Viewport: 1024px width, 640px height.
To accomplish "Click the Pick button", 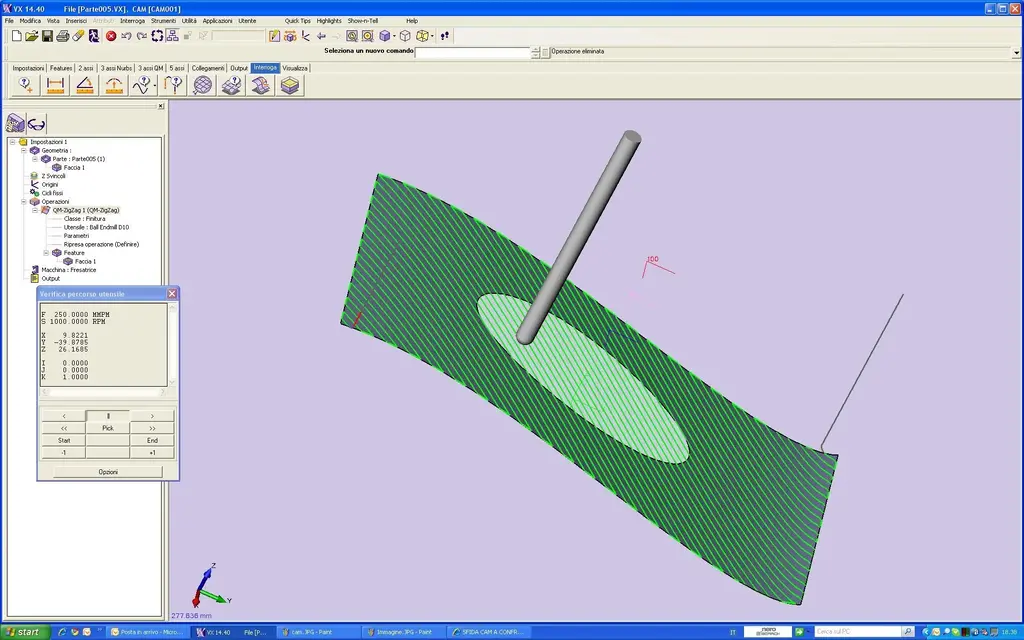I will tap(108, 428).
